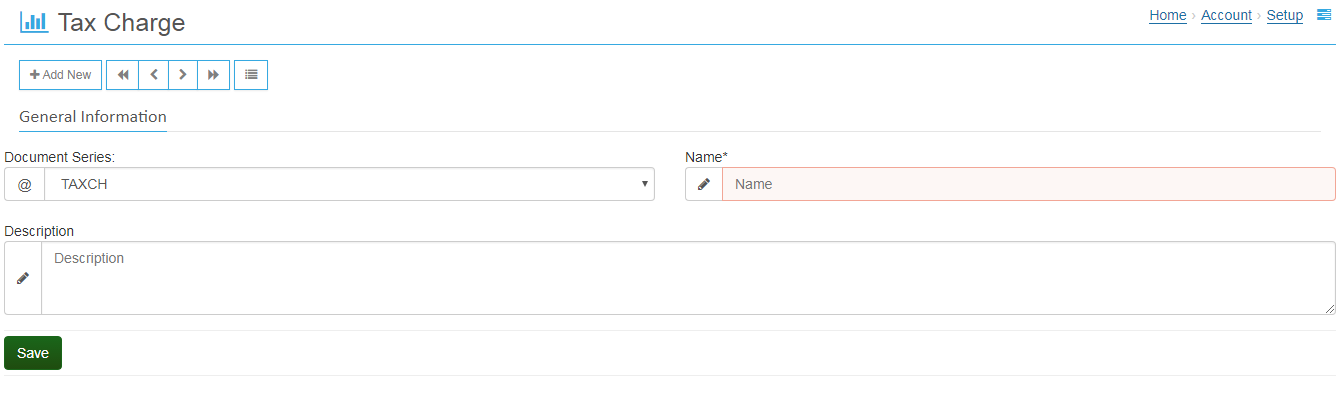Click the menu icon beside Setup
Viewport: 1339px width, 404px height.
pyautogui.click(x=1324, y=15)
